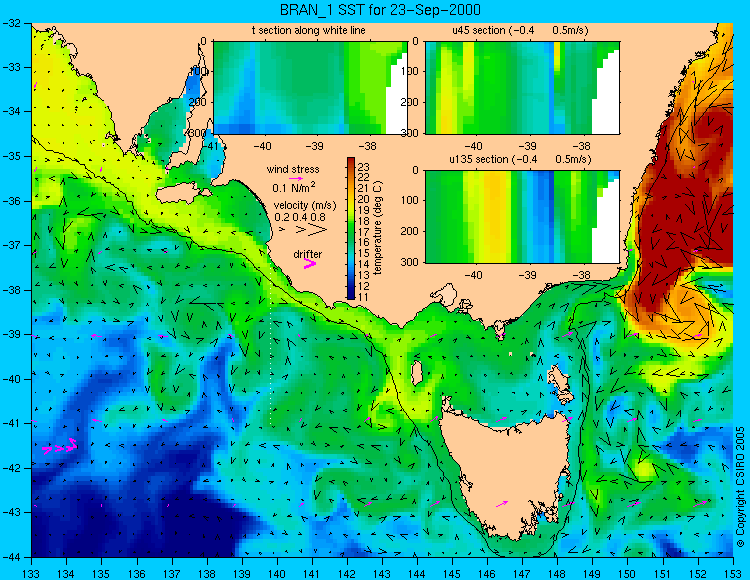Click longitude tick label "153"

(x=732, y=573)
